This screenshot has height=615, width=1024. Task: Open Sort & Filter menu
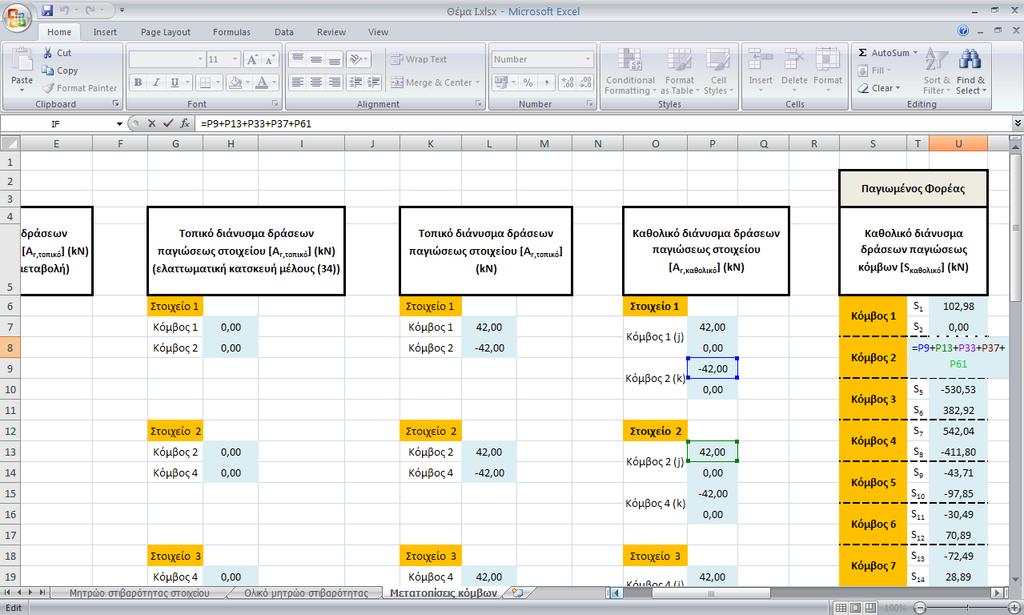pos(936,72)
